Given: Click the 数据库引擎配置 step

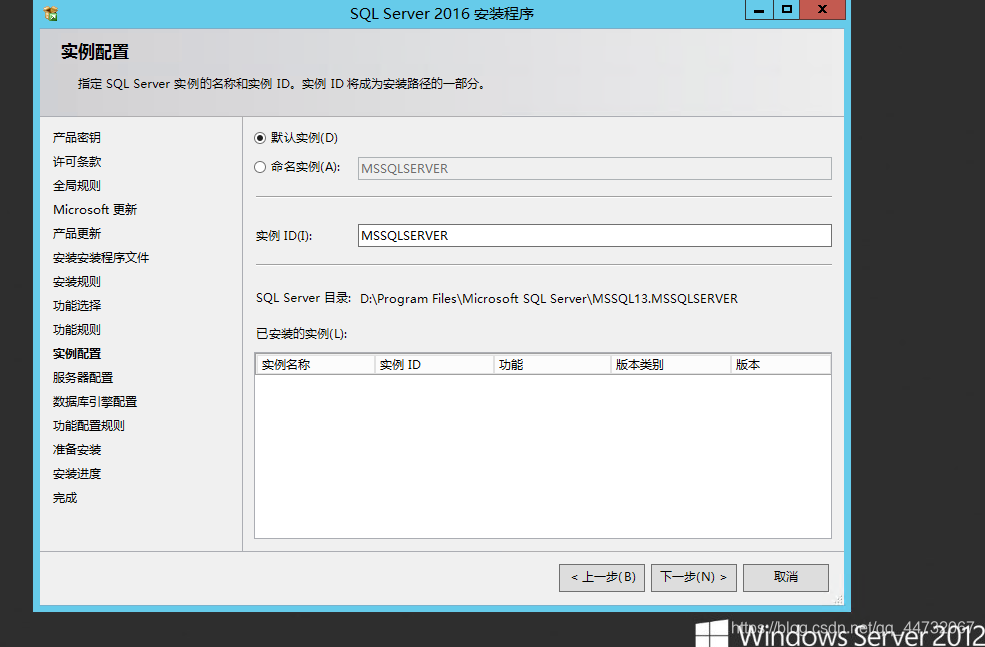Looking at the screenshot, I should [95, 401].
